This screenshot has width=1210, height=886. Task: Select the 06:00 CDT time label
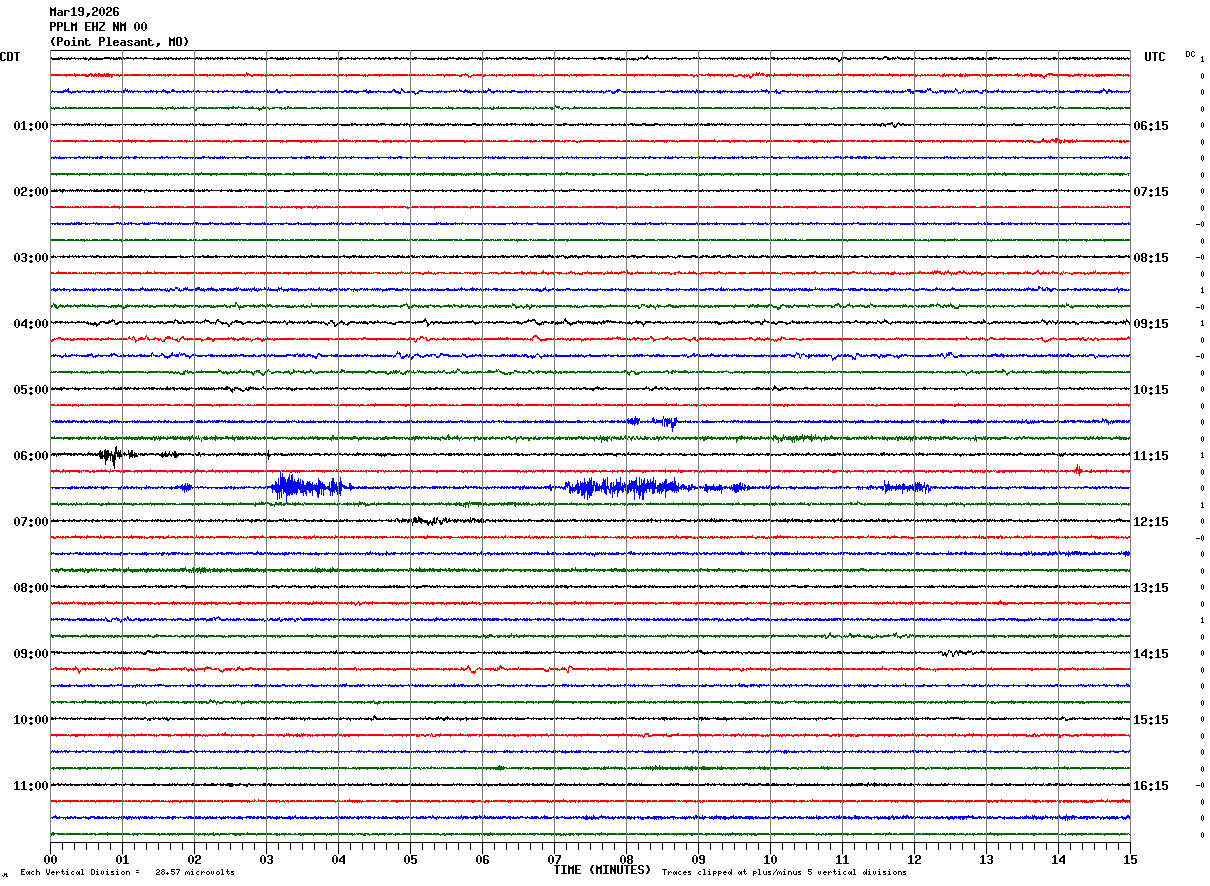coord(30,456)
